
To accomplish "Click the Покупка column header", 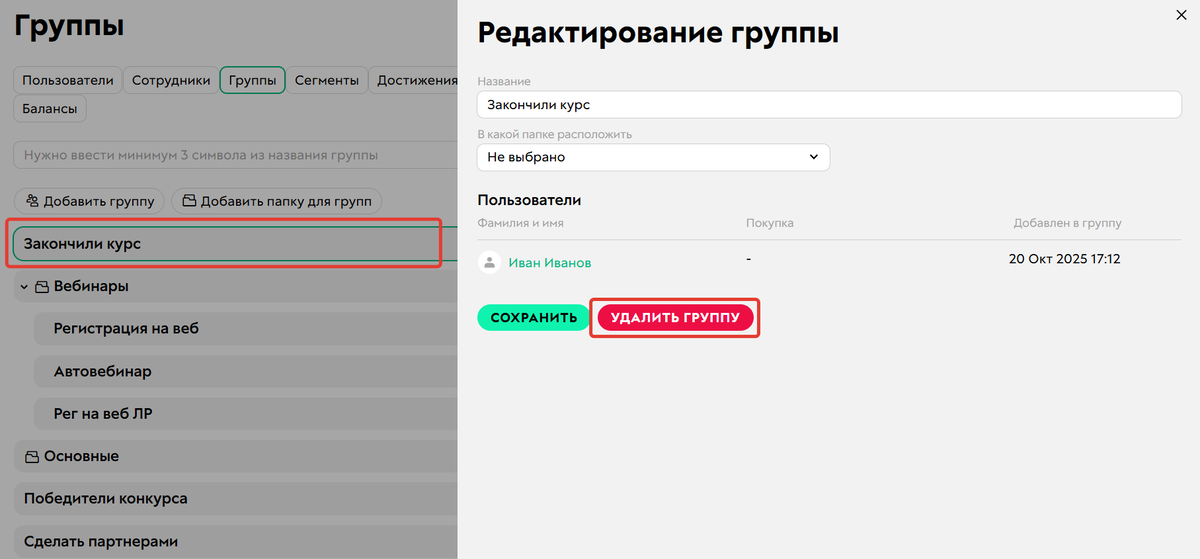I will [770, 223].
